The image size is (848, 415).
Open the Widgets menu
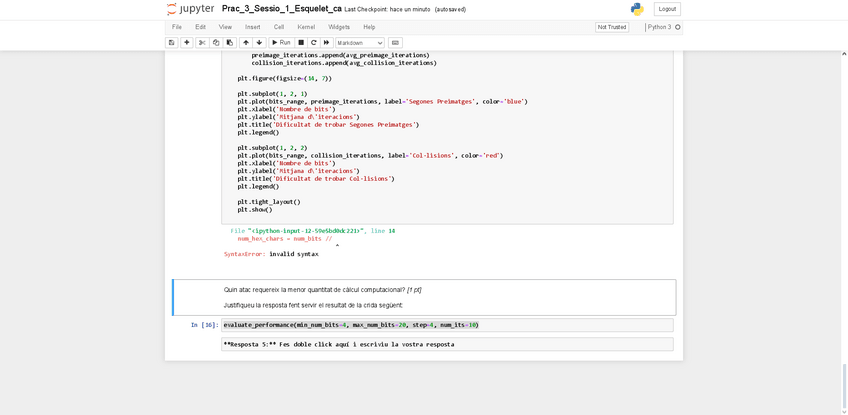click(x=339, y=27)
